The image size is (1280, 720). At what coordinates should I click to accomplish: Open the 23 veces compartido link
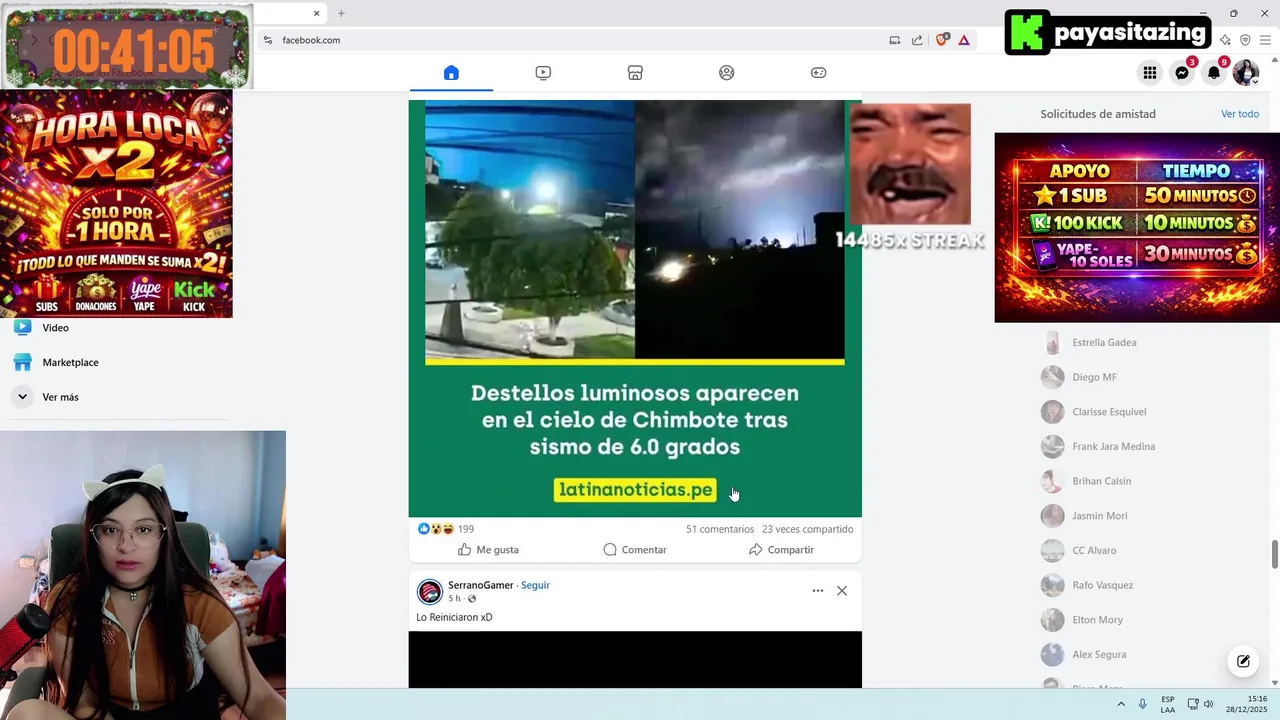pyautogui.click(x=808, y=529)
